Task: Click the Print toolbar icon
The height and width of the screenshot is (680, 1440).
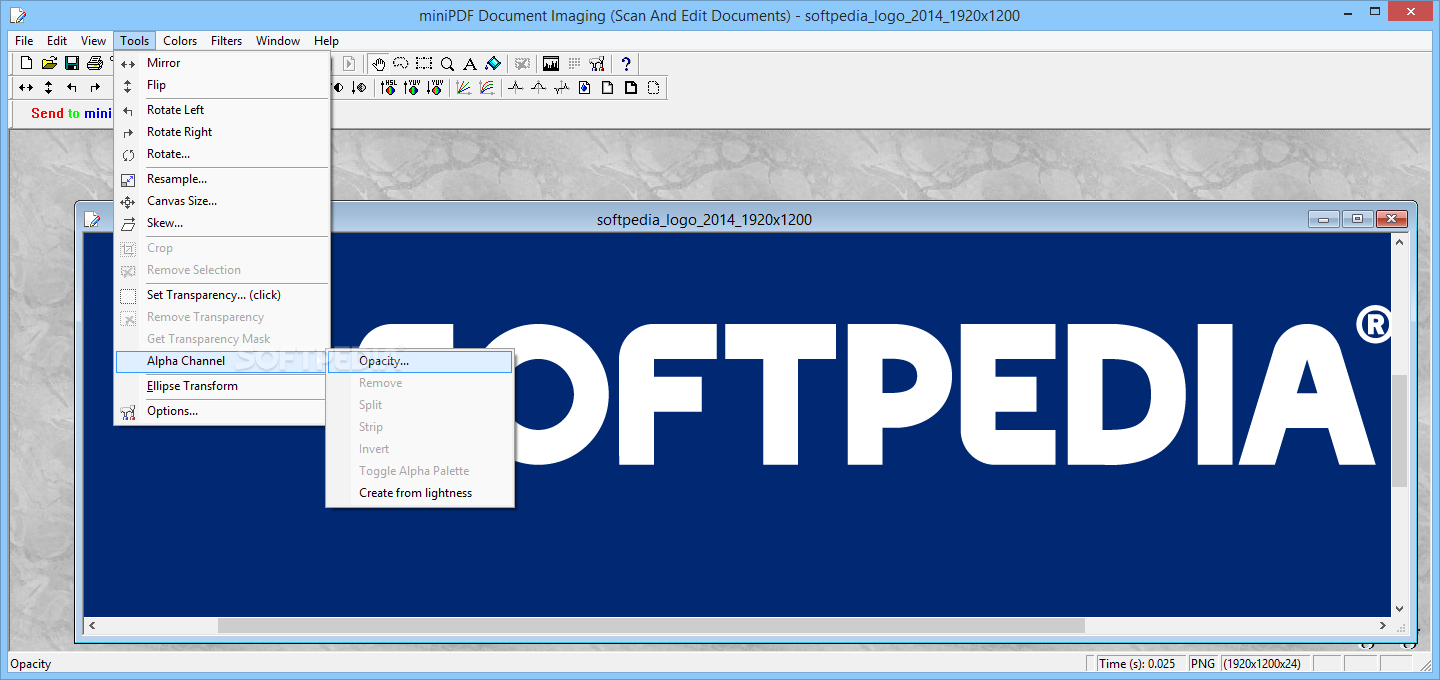Action: point(95,63)
